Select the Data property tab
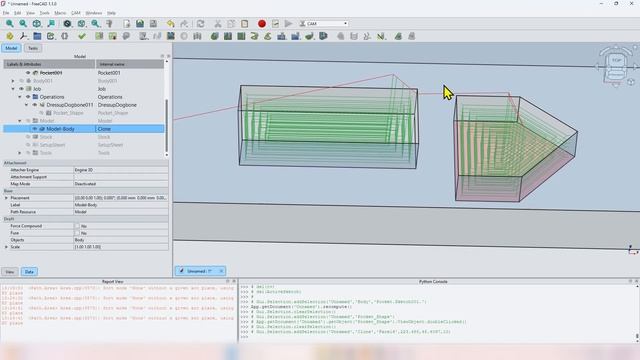The height and width of the screenshot is (360, 640). (x=29, y=272)
